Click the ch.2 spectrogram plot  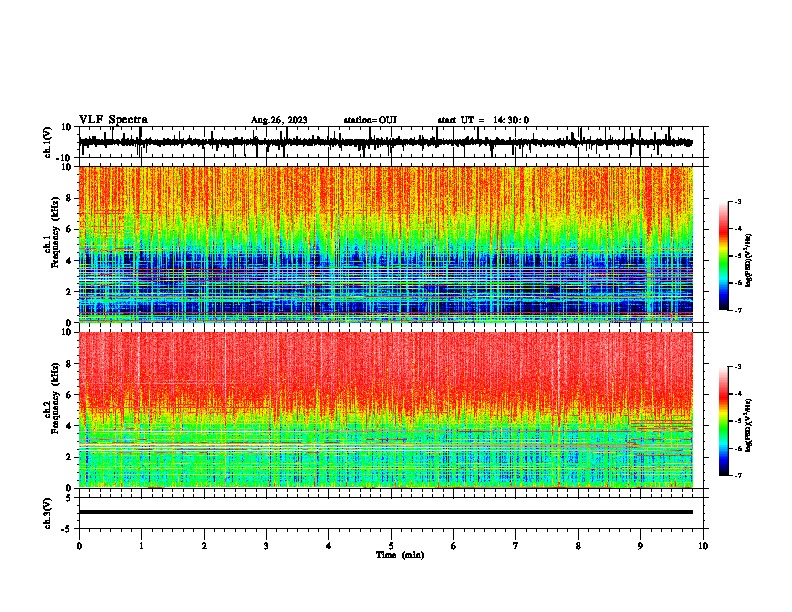click(386, 410)
